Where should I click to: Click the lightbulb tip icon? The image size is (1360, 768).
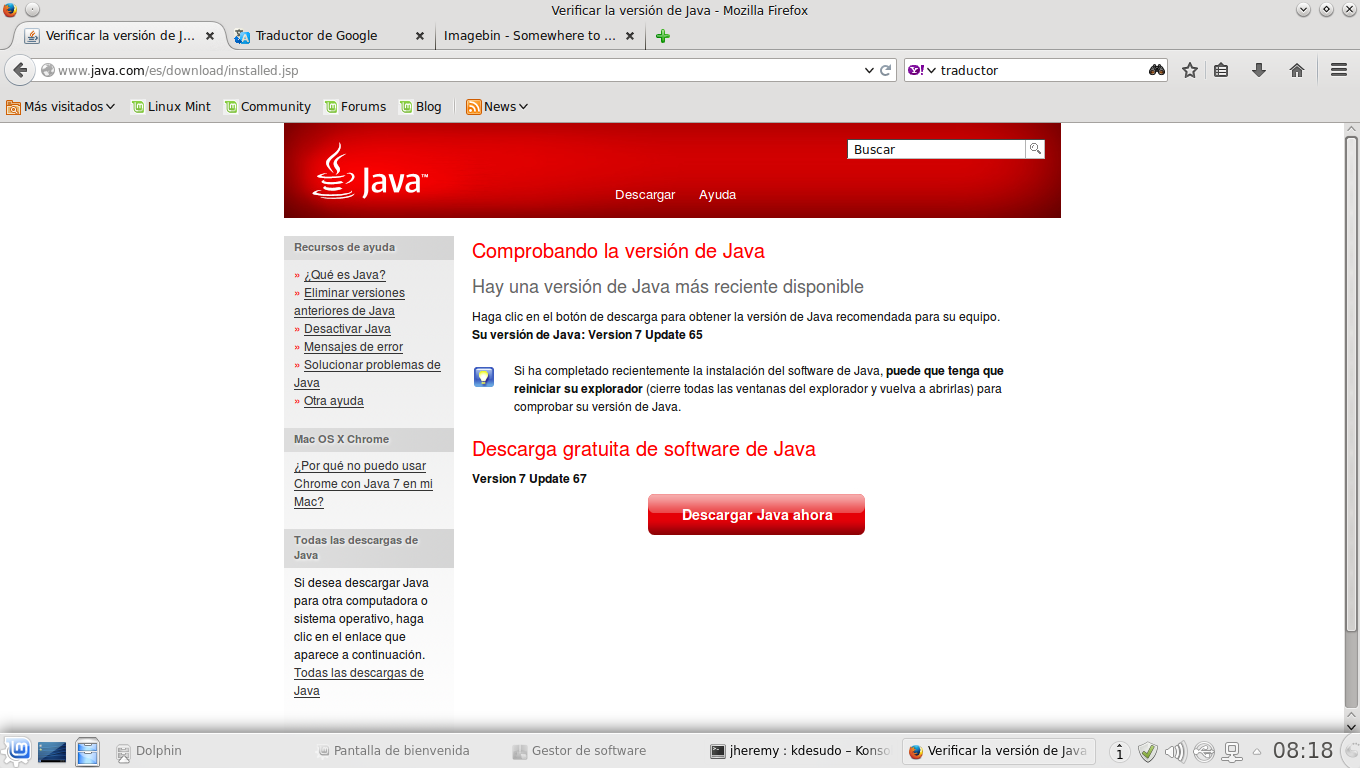[x=484, y=377]
